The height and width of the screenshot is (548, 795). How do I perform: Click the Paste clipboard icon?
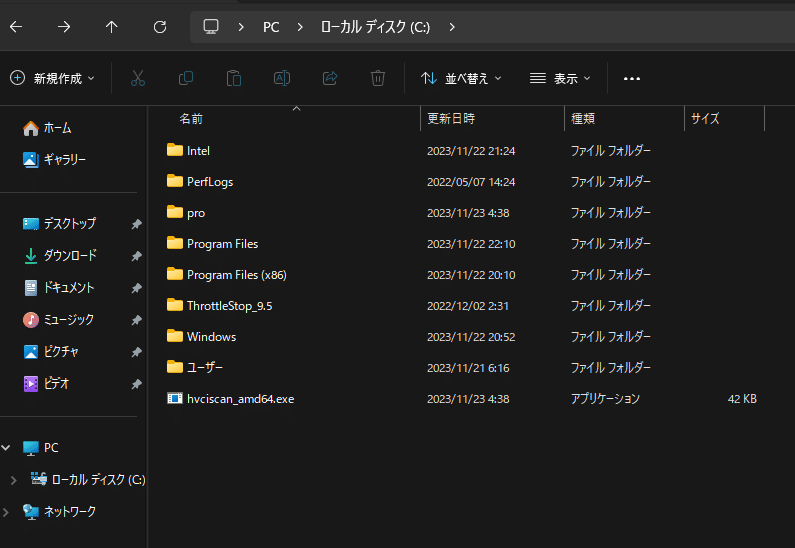[234, 78]
